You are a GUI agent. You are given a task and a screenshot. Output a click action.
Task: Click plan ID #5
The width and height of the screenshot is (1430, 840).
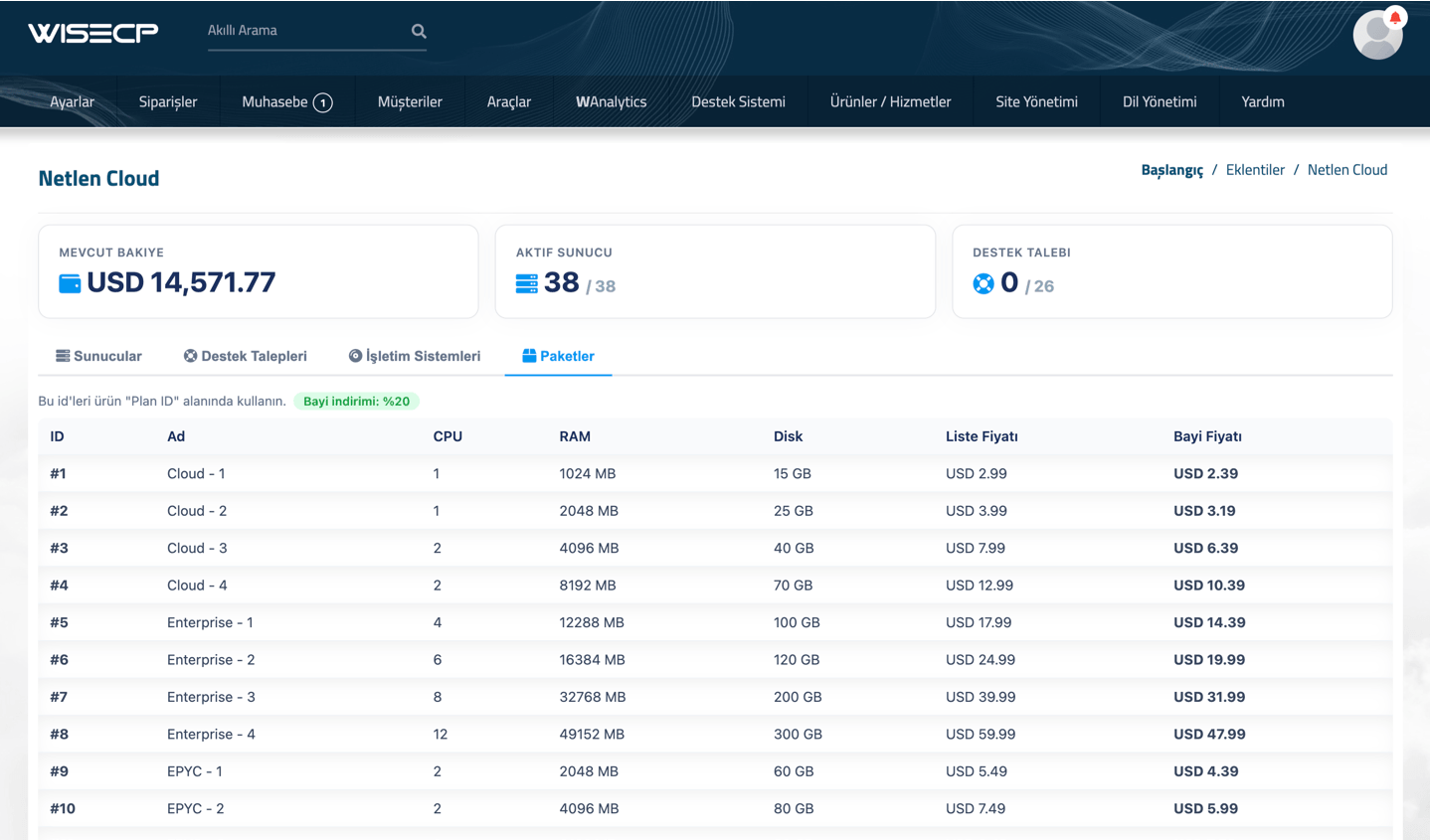(59, 623)
